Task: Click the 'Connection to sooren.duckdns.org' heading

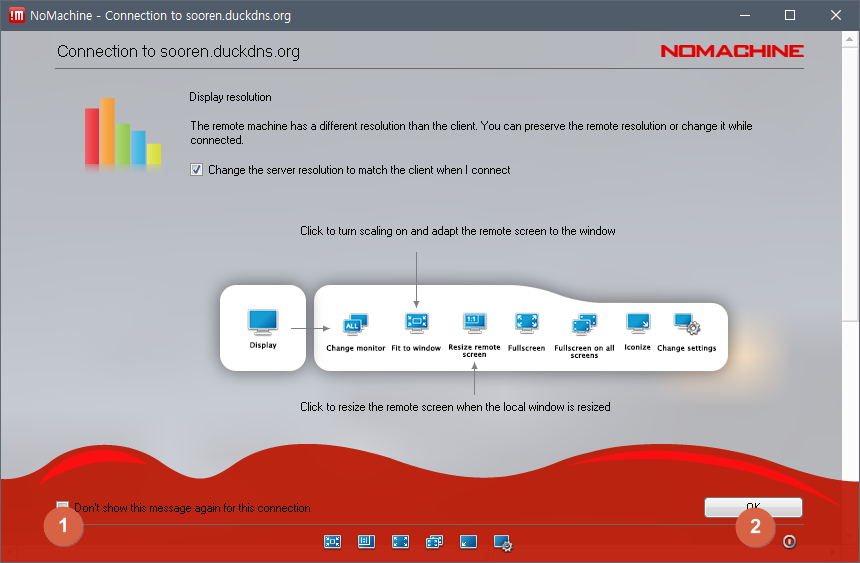Action: [178, 52]
